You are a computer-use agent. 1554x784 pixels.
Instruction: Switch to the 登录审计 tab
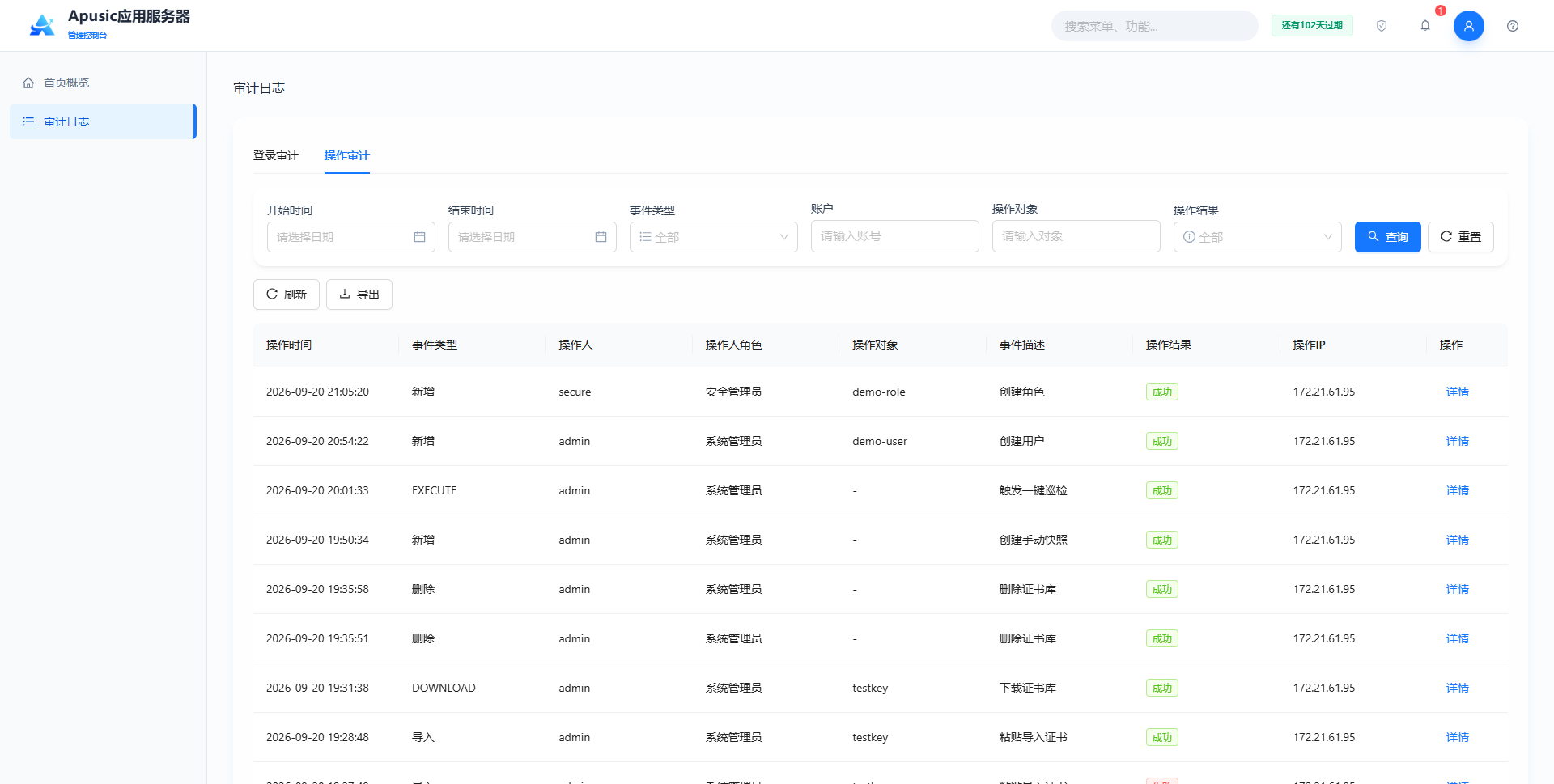276,155
